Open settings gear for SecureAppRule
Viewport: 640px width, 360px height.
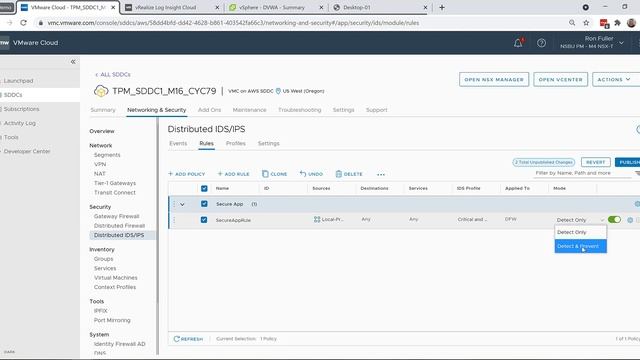(x=630, y=220)
